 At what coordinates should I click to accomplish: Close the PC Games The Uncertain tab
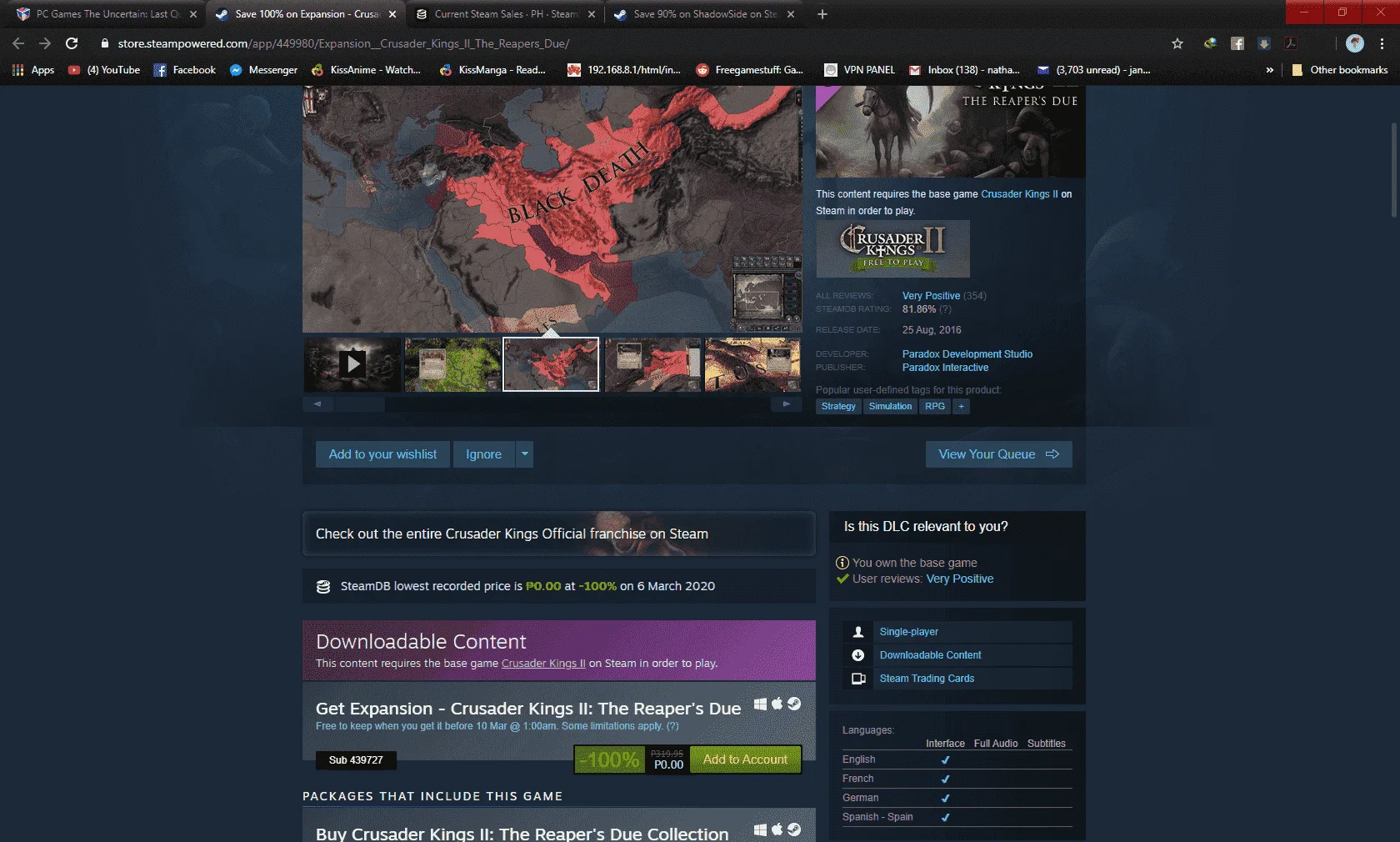(x=193, y=14)
